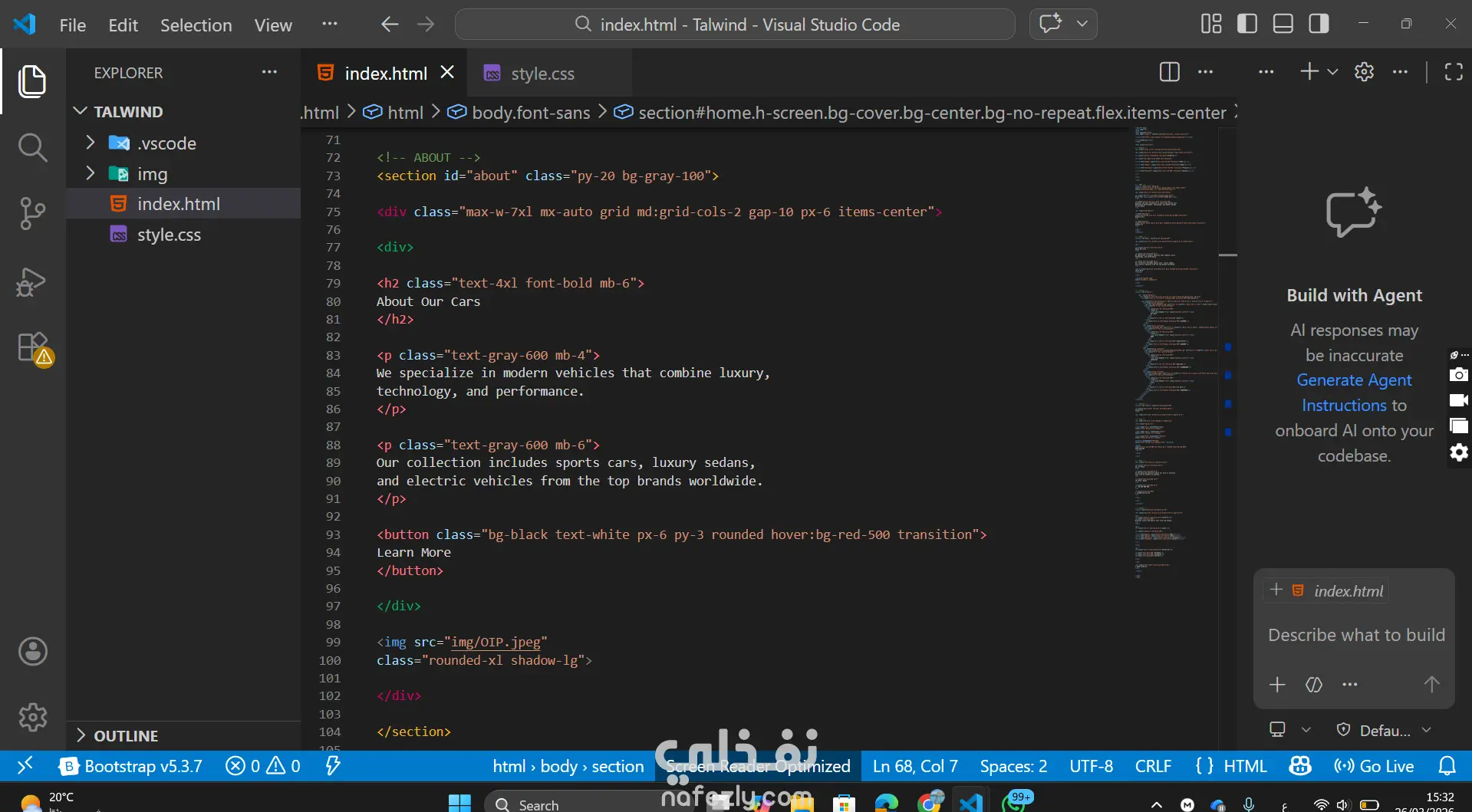The image size is (1472, 812).
Task: Open Windows Start button on taskbar
Action: (x=459, y=803)
